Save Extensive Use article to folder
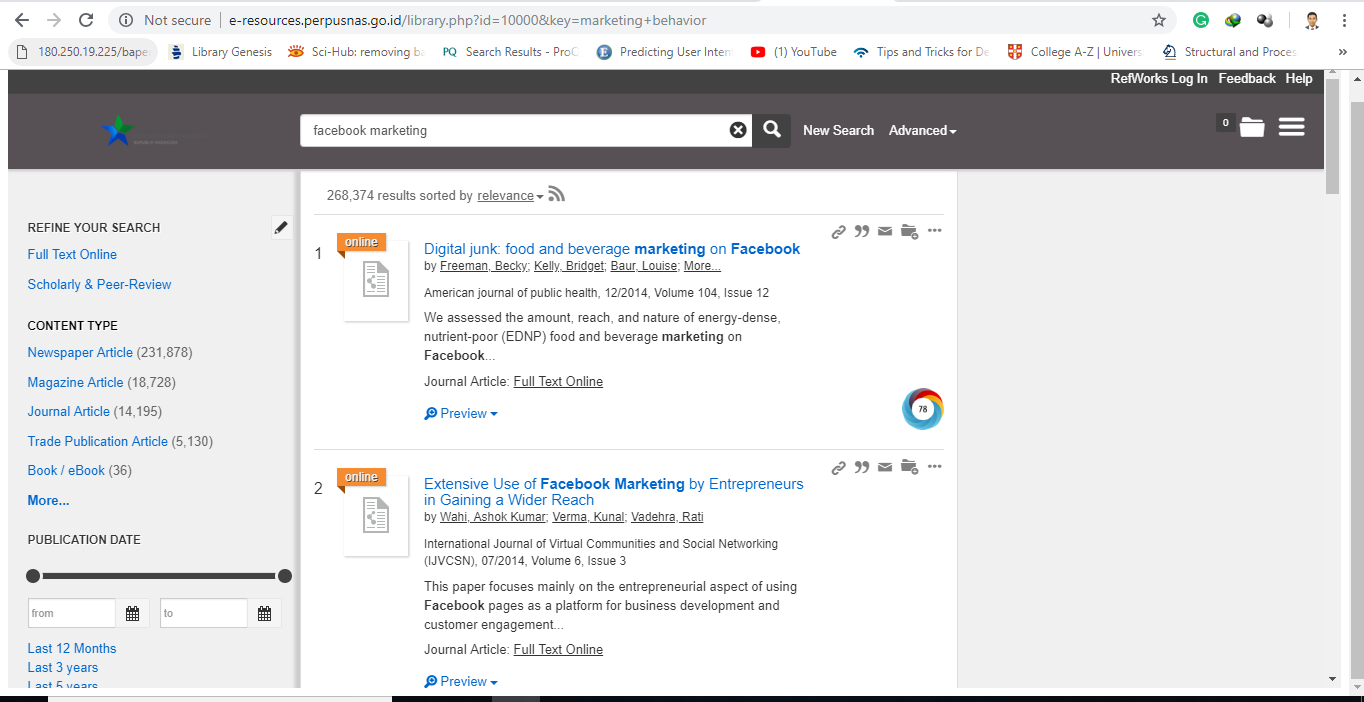The height and width of the screenshot is (702, 1364). point(909,468)
